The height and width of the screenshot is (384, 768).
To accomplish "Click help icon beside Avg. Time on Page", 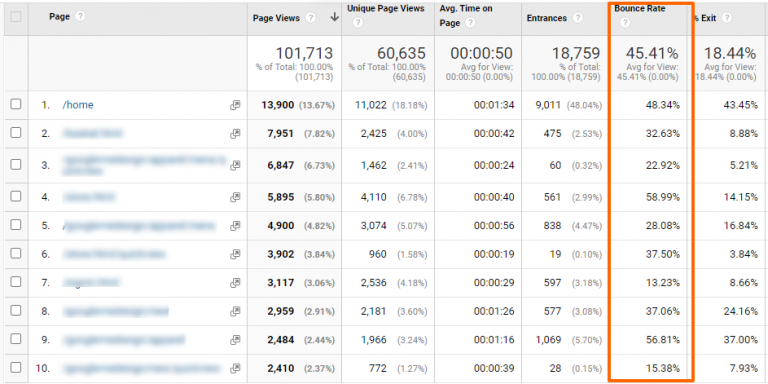I will (470, 23).
